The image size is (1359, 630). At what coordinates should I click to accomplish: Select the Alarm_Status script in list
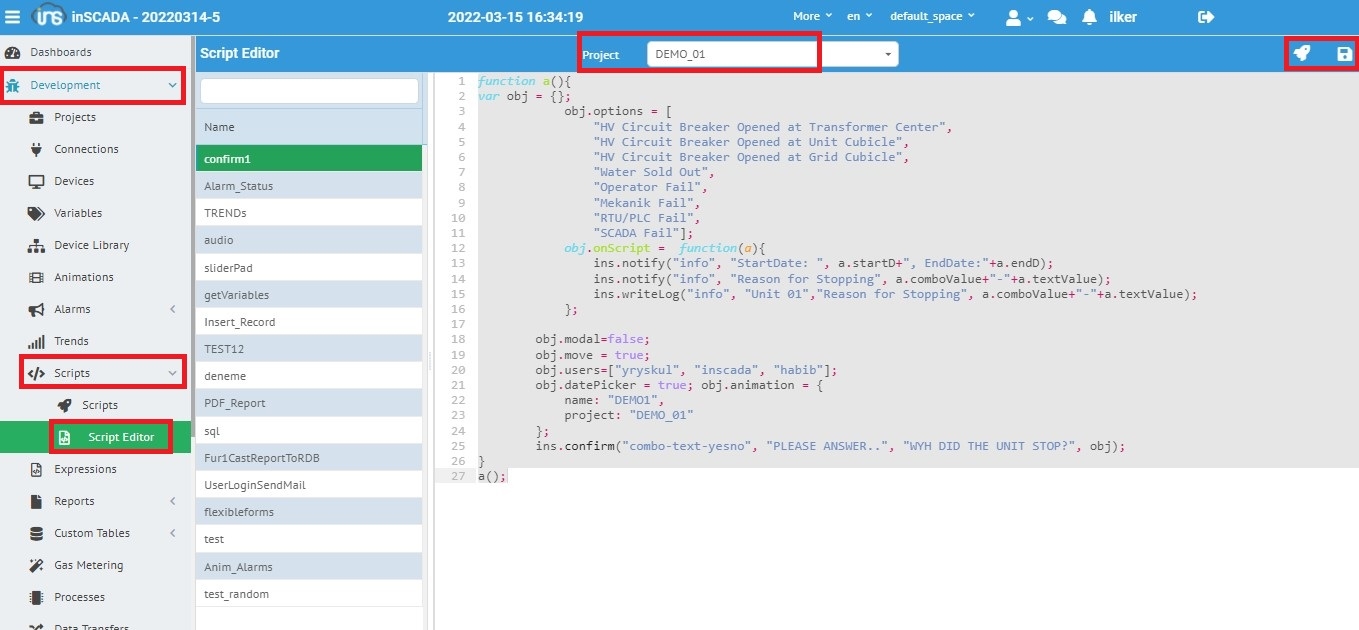coord(238,186)
